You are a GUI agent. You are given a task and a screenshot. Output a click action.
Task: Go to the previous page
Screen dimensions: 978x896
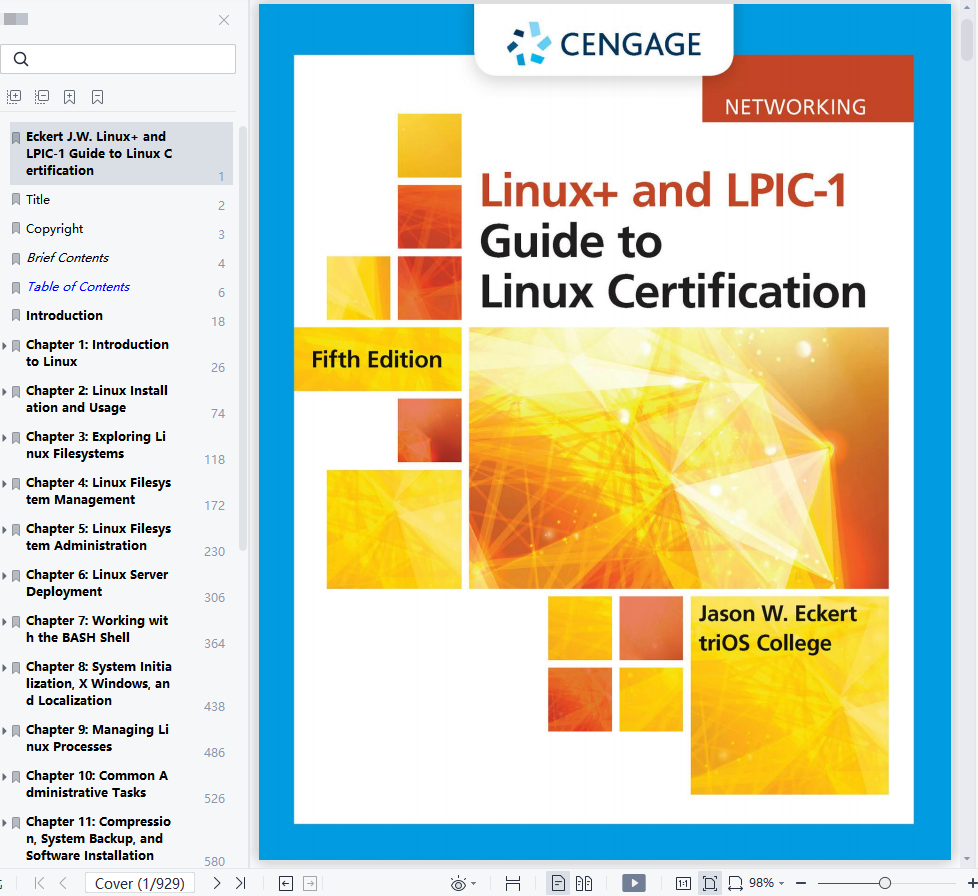63,883
